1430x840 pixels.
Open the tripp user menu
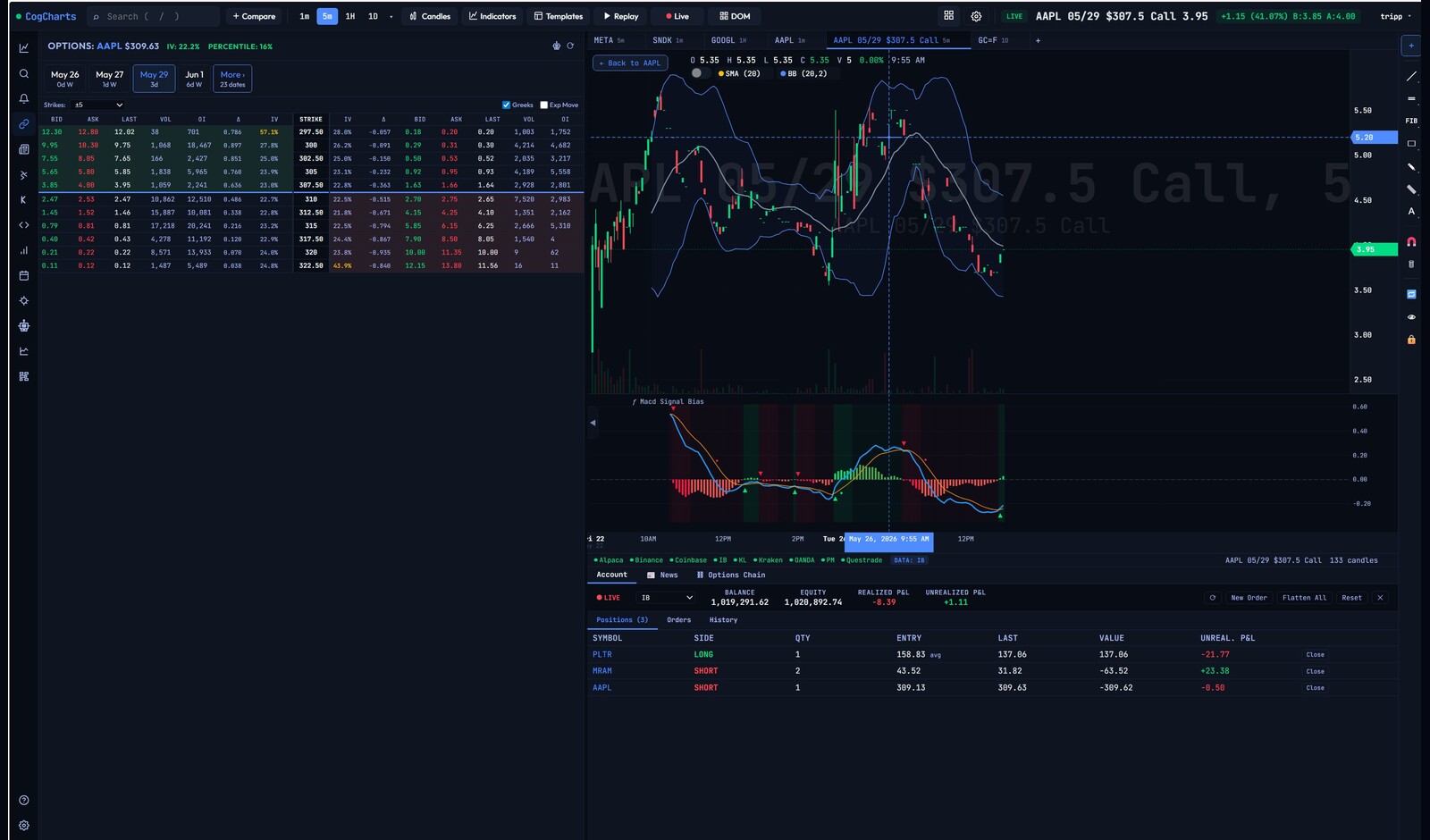click(1396, 16)
